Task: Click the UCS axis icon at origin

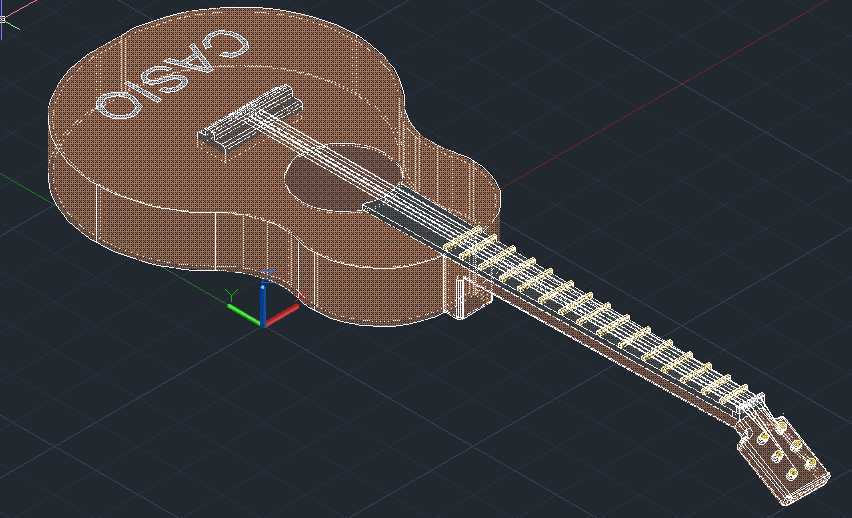Action: pos(263,298)
